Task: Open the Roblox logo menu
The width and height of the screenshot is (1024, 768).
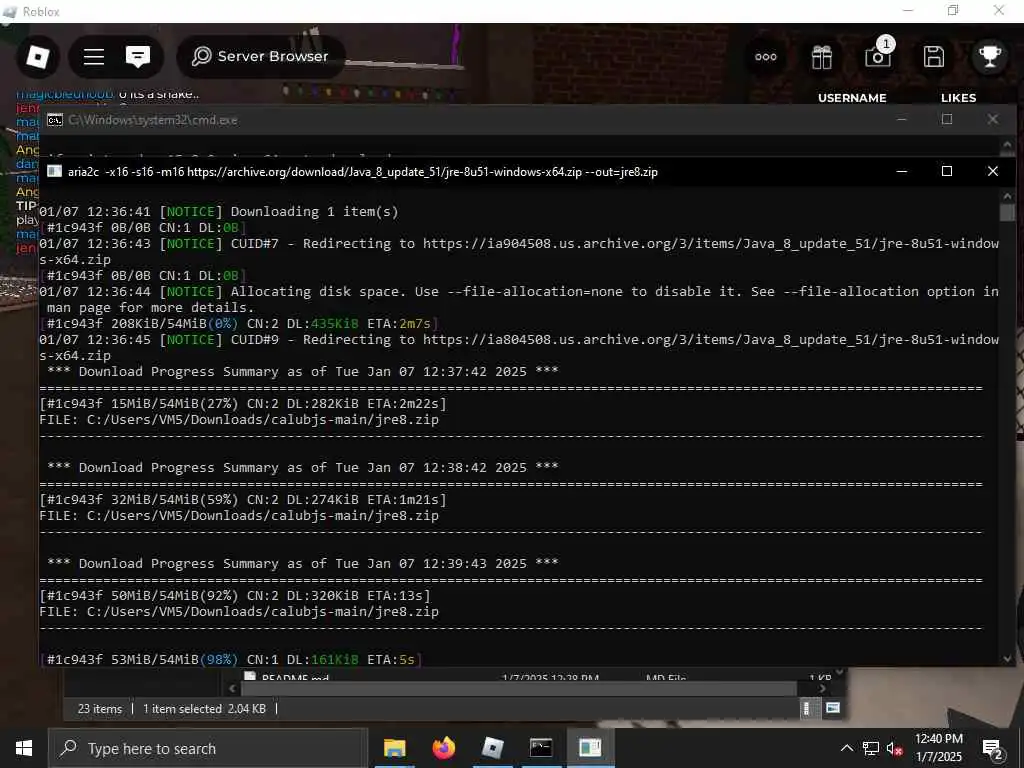Action: [x=37, y=57]
